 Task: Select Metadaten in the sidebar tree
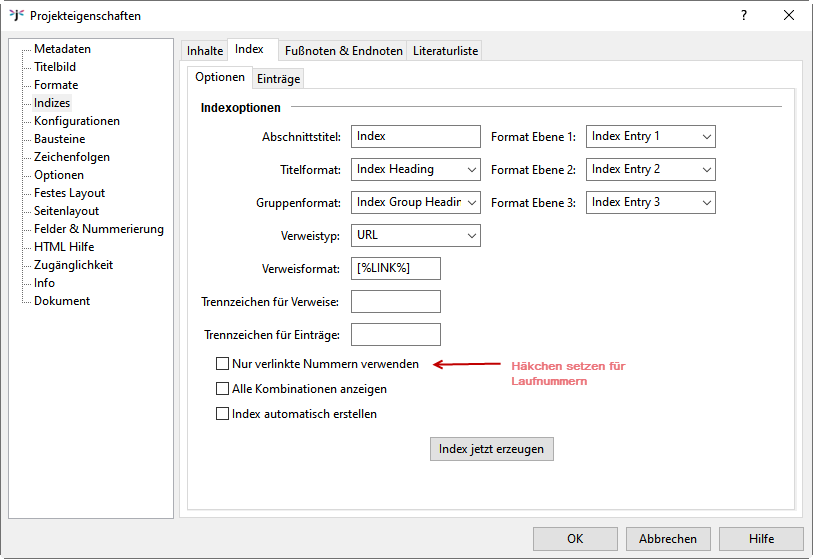coord(62,49)
